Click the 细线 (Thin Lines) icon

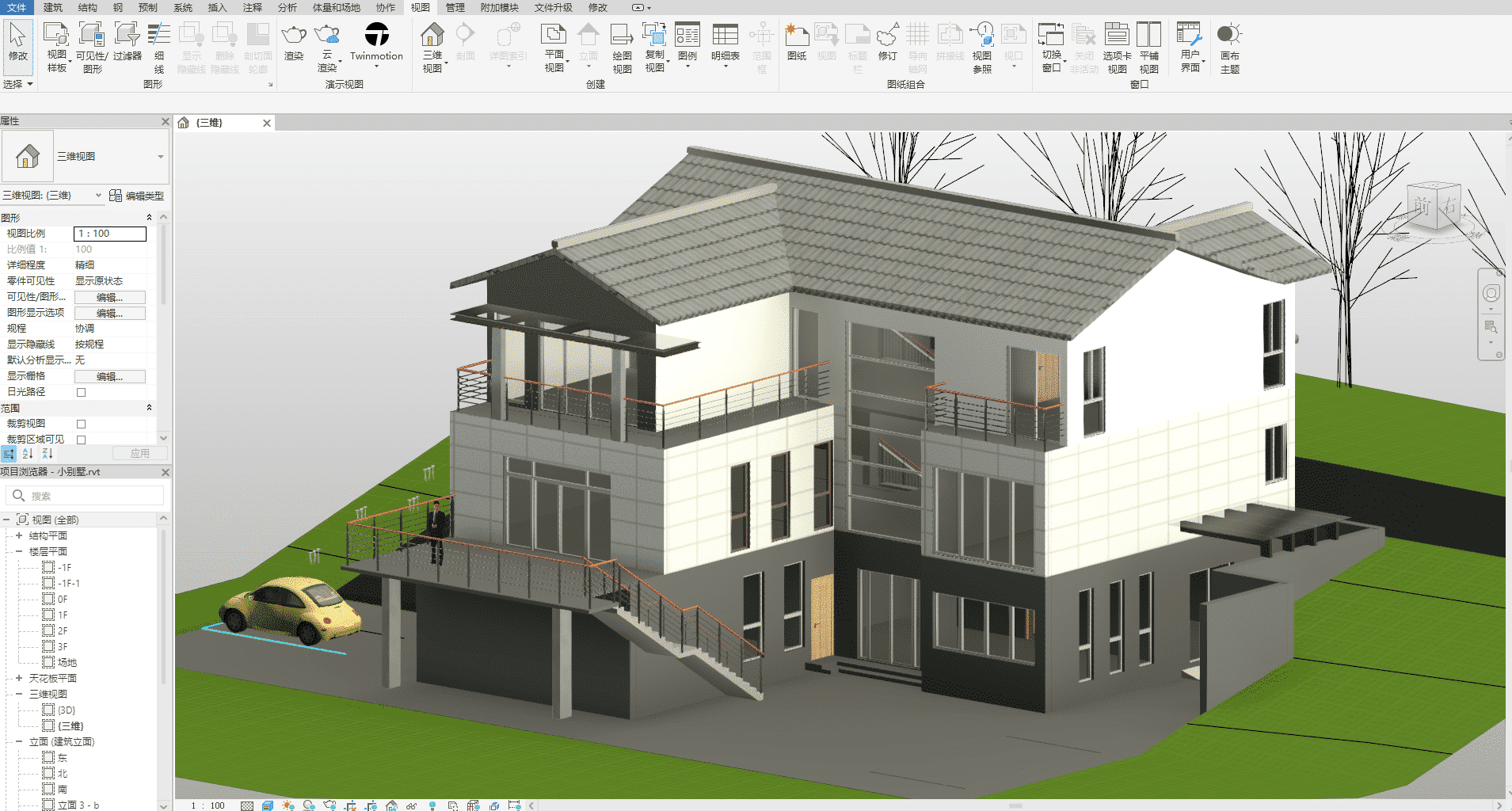(x=159, y=36)
